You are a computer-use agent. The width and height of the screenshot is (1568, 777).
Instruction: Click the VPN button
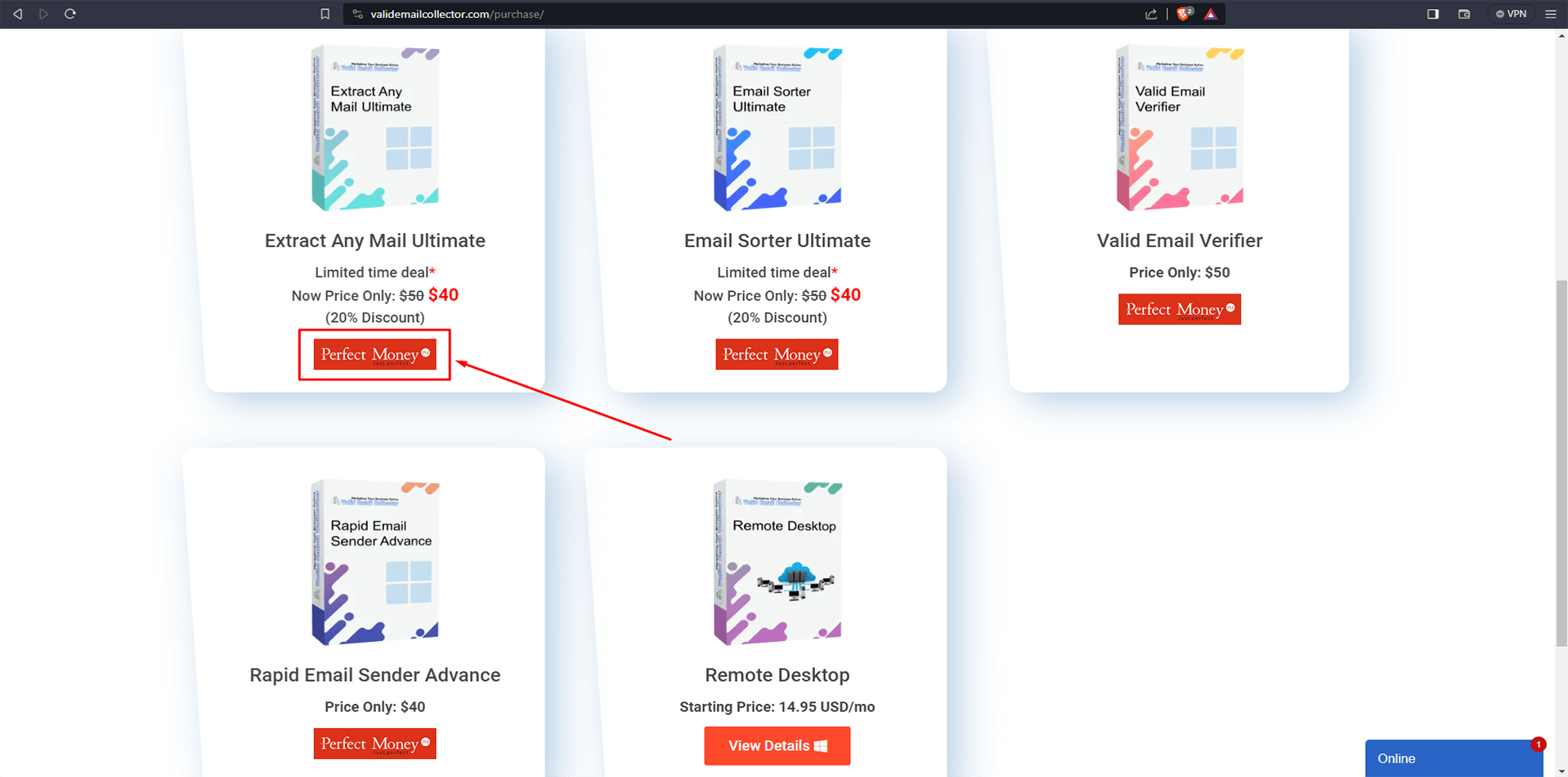[x=1511, y=14]
